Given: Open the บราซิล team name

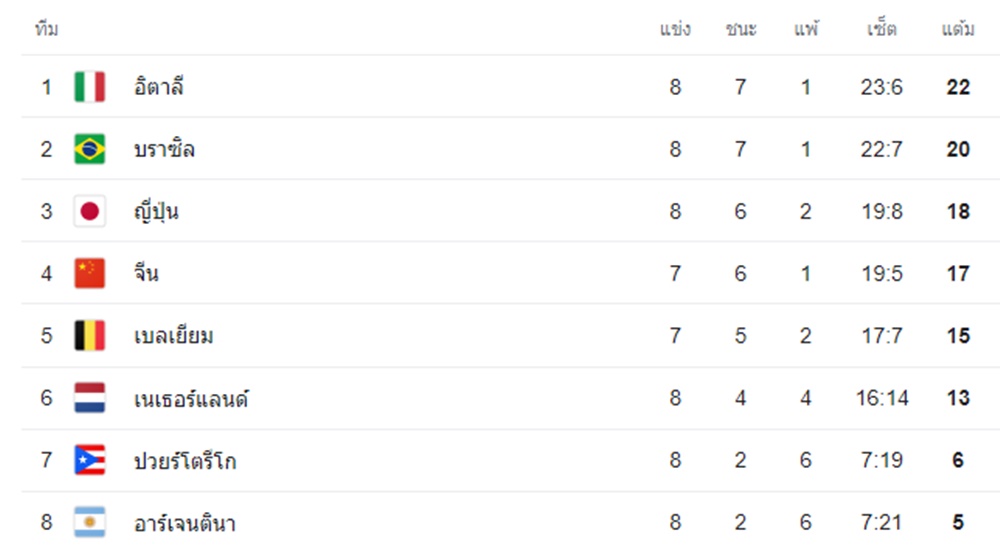Looking at the screenshot, I should point(165,149).
